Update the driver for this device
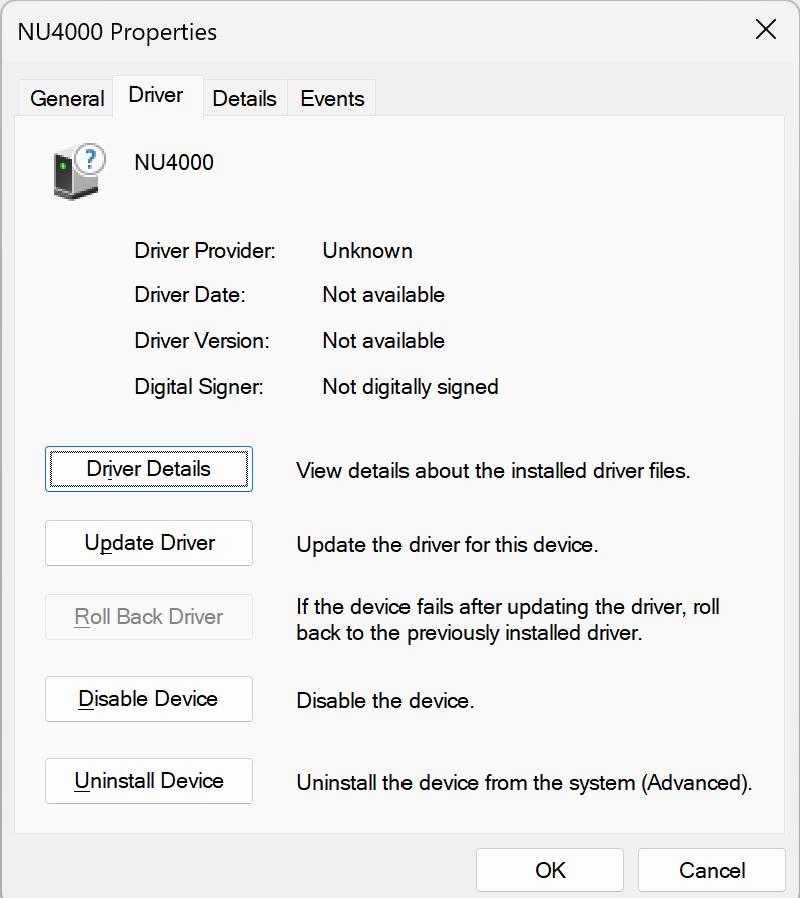Screen dimensions: 800x898 (148, 543)
